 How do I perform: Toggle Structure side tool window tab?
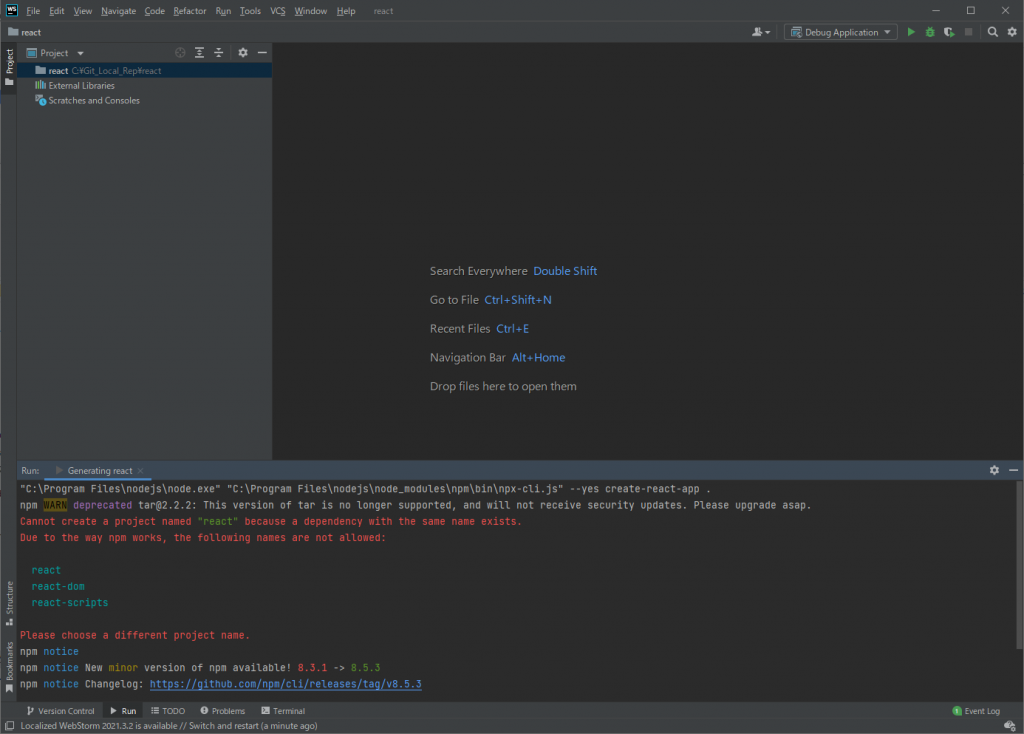click(9, 603)
